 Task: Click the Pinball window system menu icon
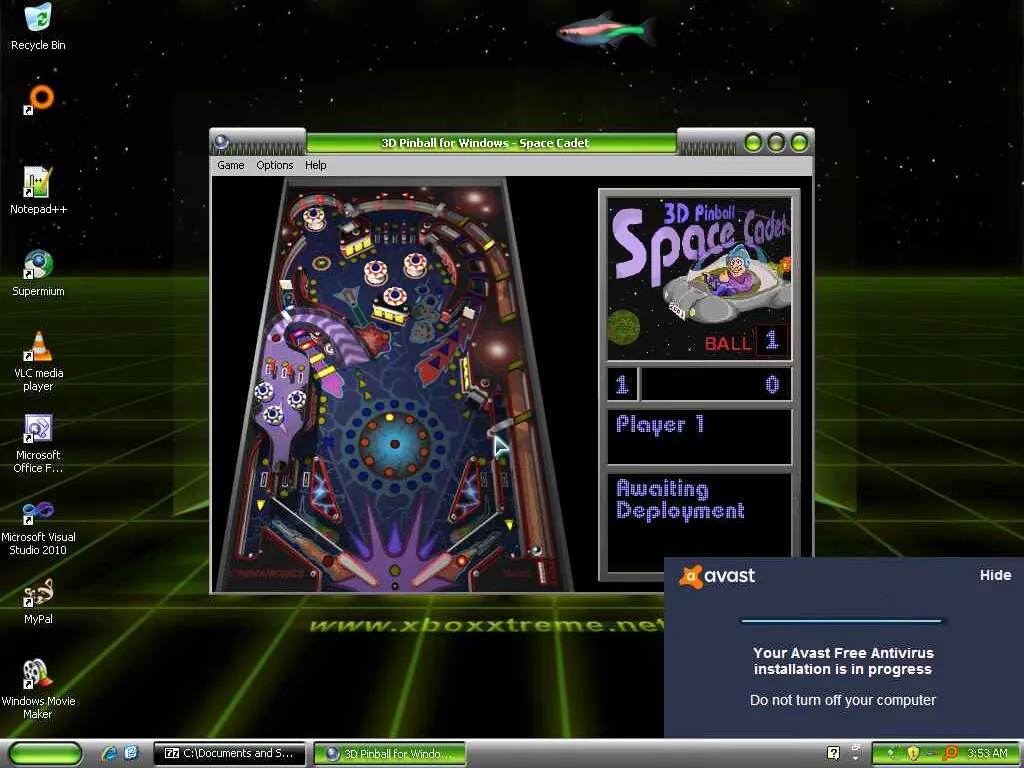(222, 142)
